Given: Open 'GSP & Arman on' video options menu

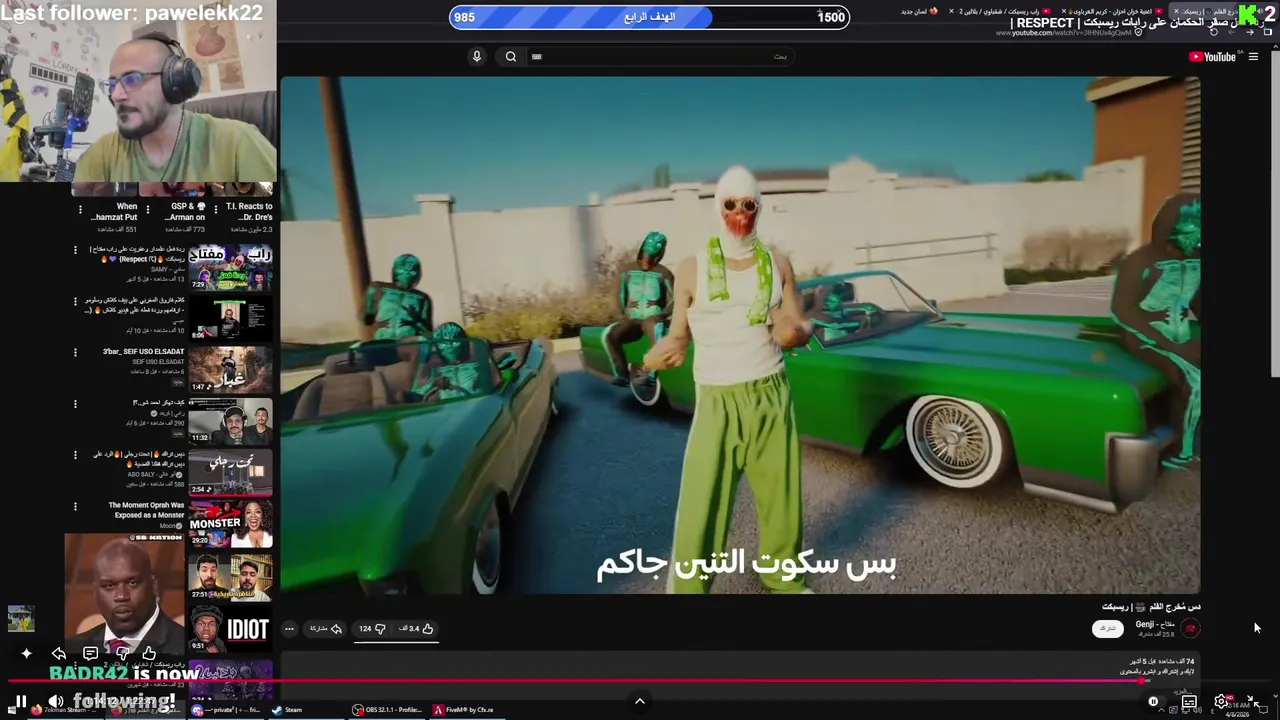Looking at the screenshot, I should point(148,210).
